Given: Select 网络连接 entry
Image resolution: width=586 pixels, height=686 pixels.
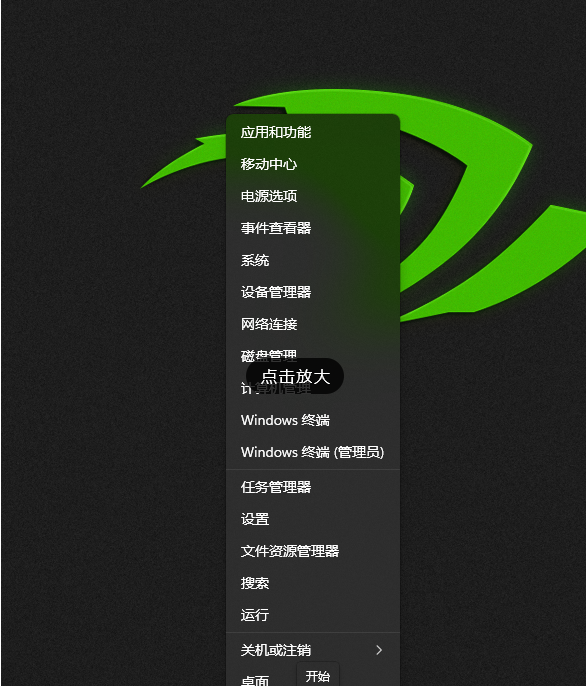Looking at the screenshot, I should pos(313,324).
